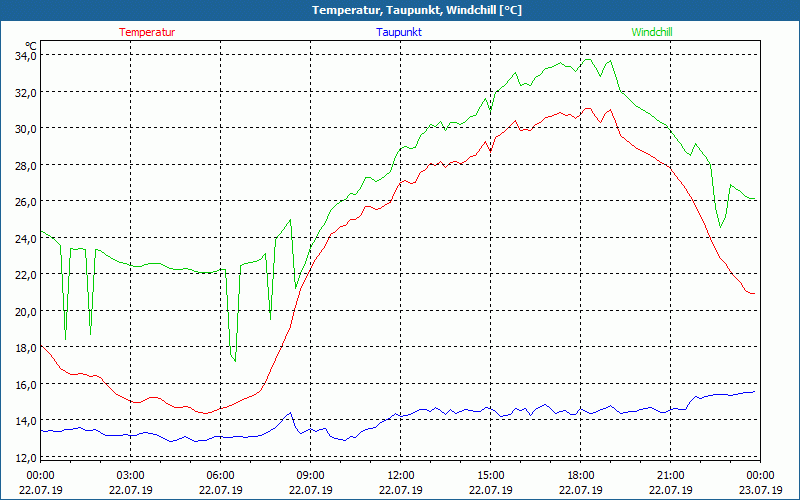Click the 24,0 y-axis label
The image size is (800, 500).
[x=26, y=238]
